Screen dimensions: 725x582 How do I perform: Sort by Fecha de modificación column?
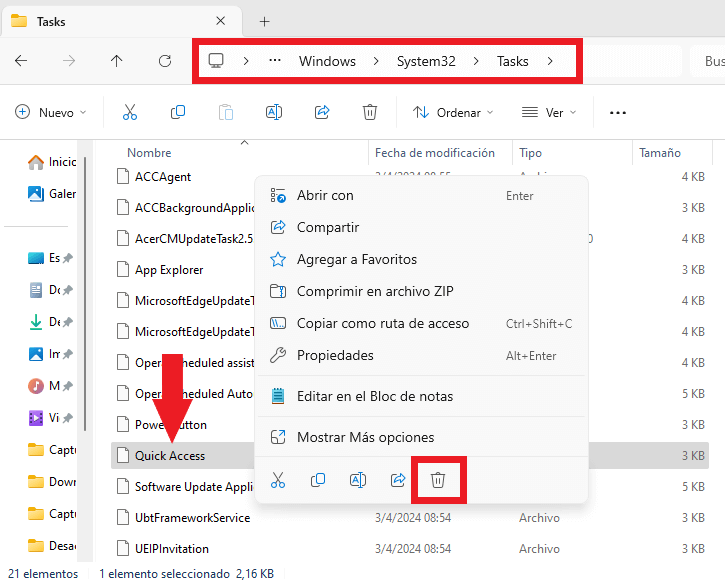point(435,153)
